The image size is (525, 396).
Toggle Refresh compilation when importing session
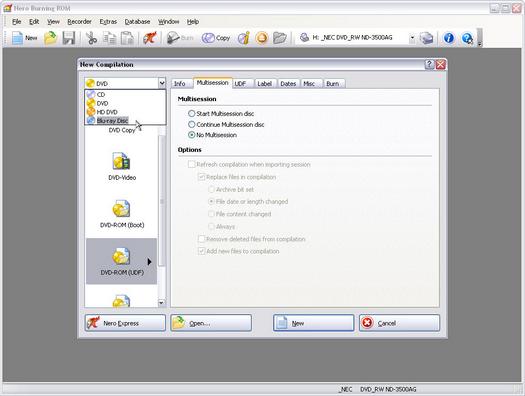192,164
